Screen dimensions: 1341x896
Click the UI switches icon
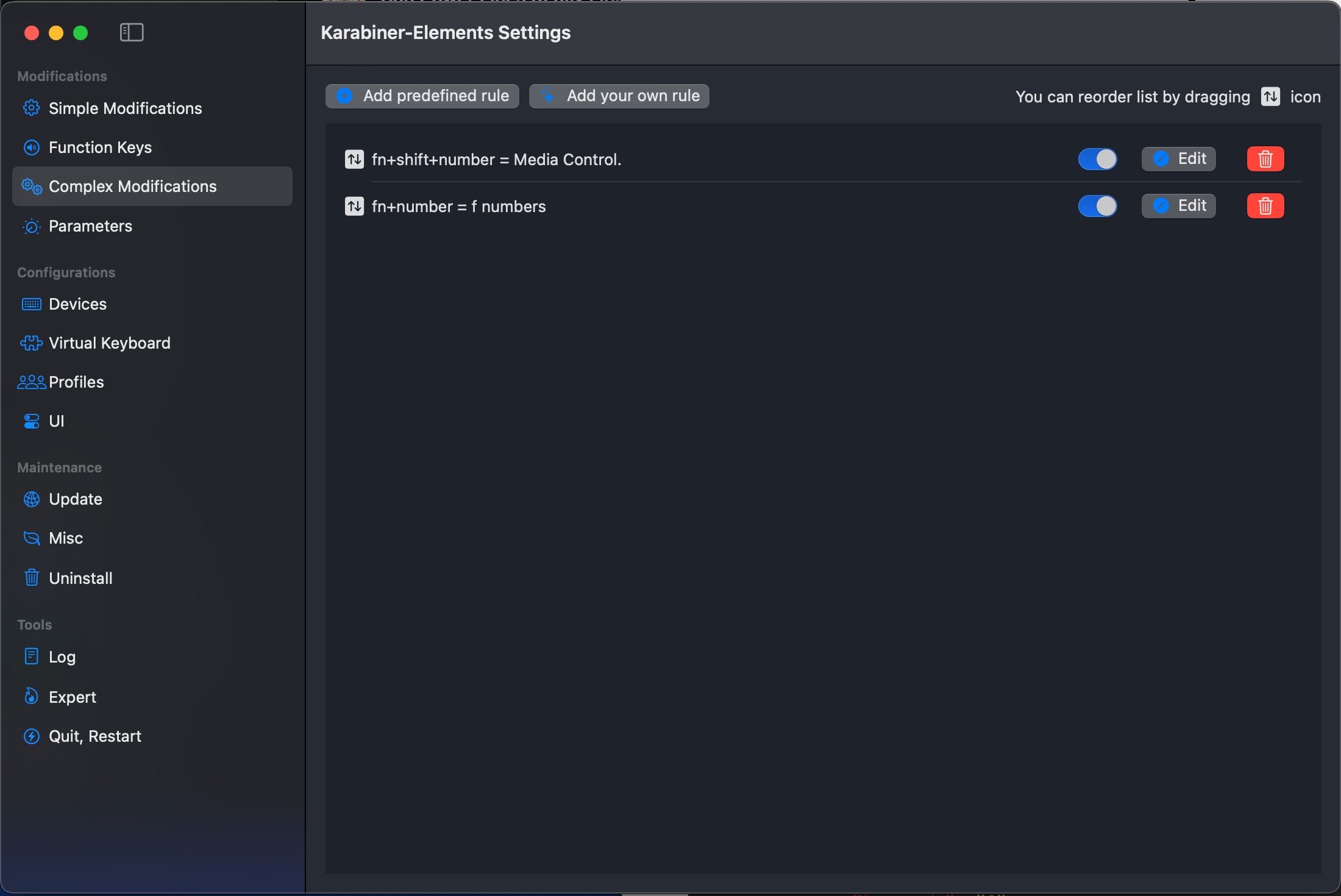(32, 421)
